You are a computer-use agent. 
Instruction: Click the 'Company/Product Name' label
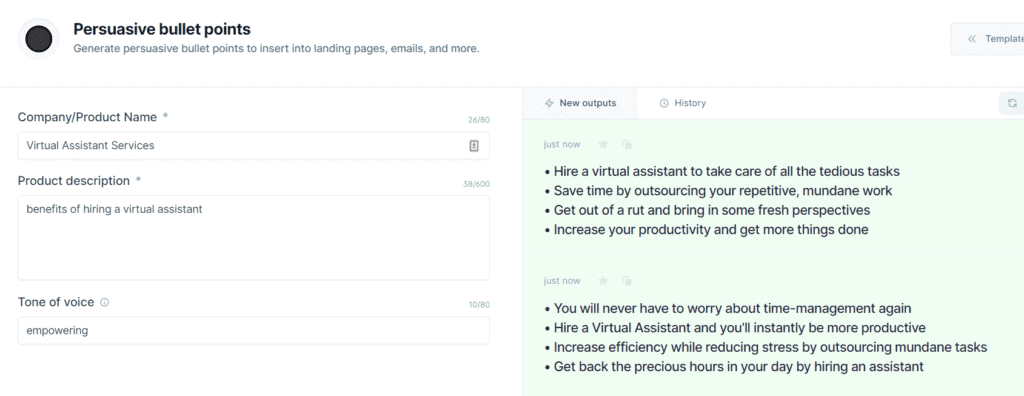(x=88, y=118)
